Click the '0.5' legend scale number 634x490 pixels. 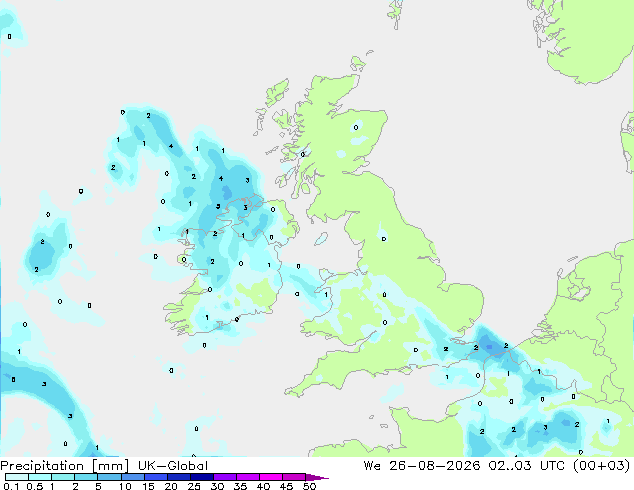click(x=35, y=486)
